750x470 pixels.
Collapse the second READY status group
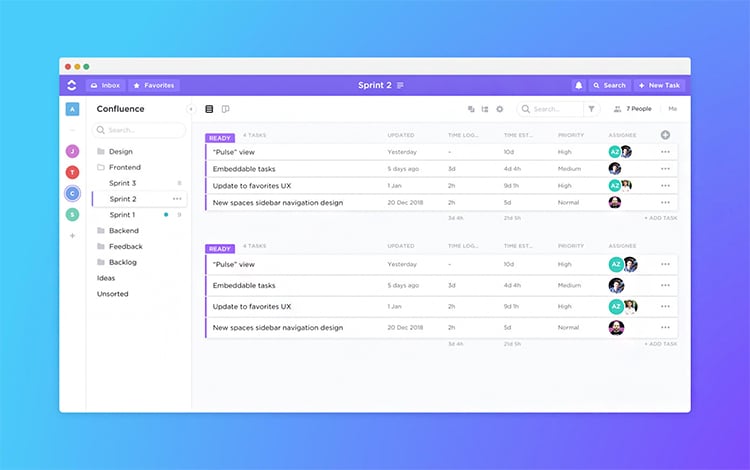[x=220, y=249]
